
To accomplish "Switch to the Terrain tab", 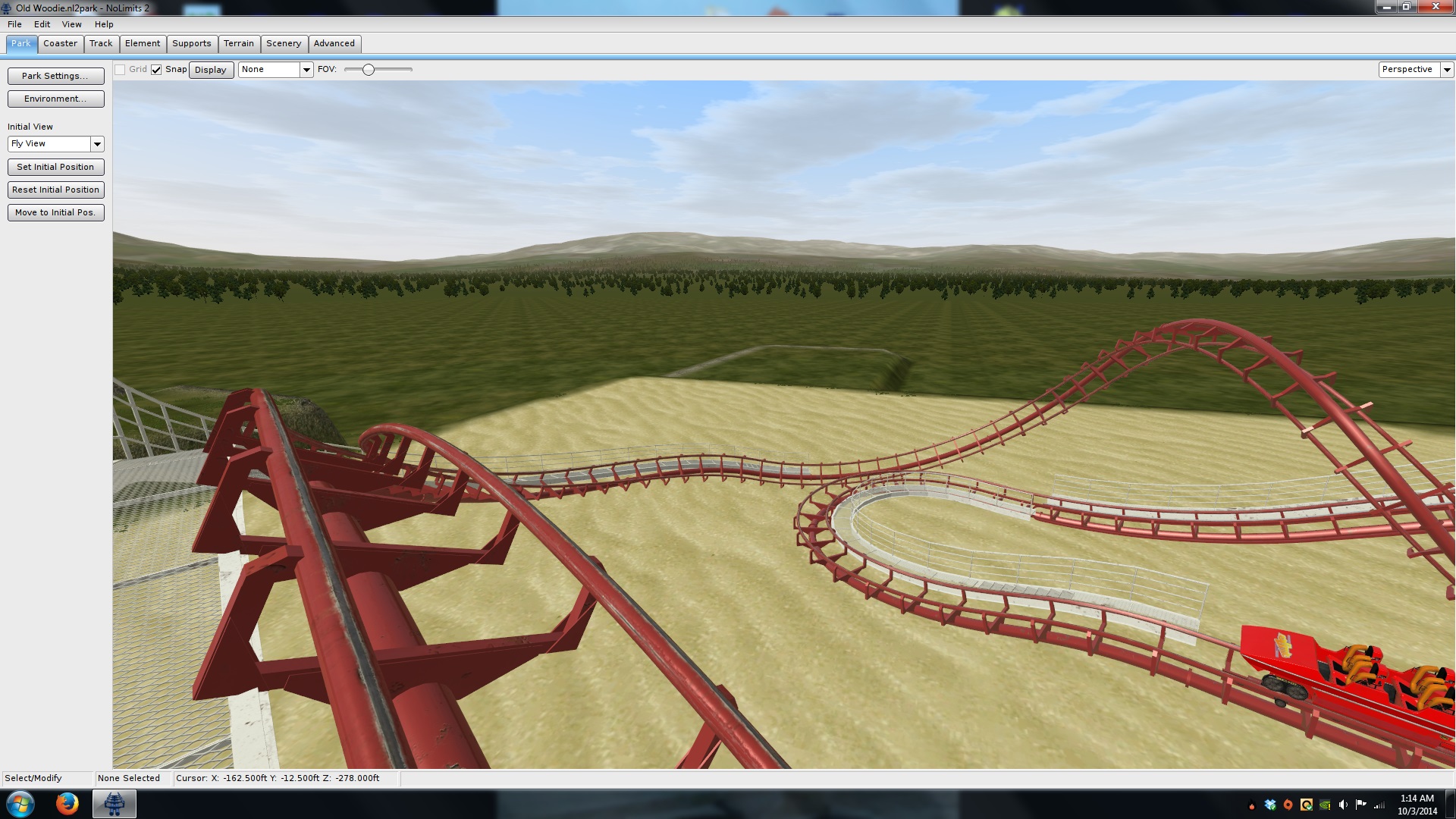I will [238, 44].
